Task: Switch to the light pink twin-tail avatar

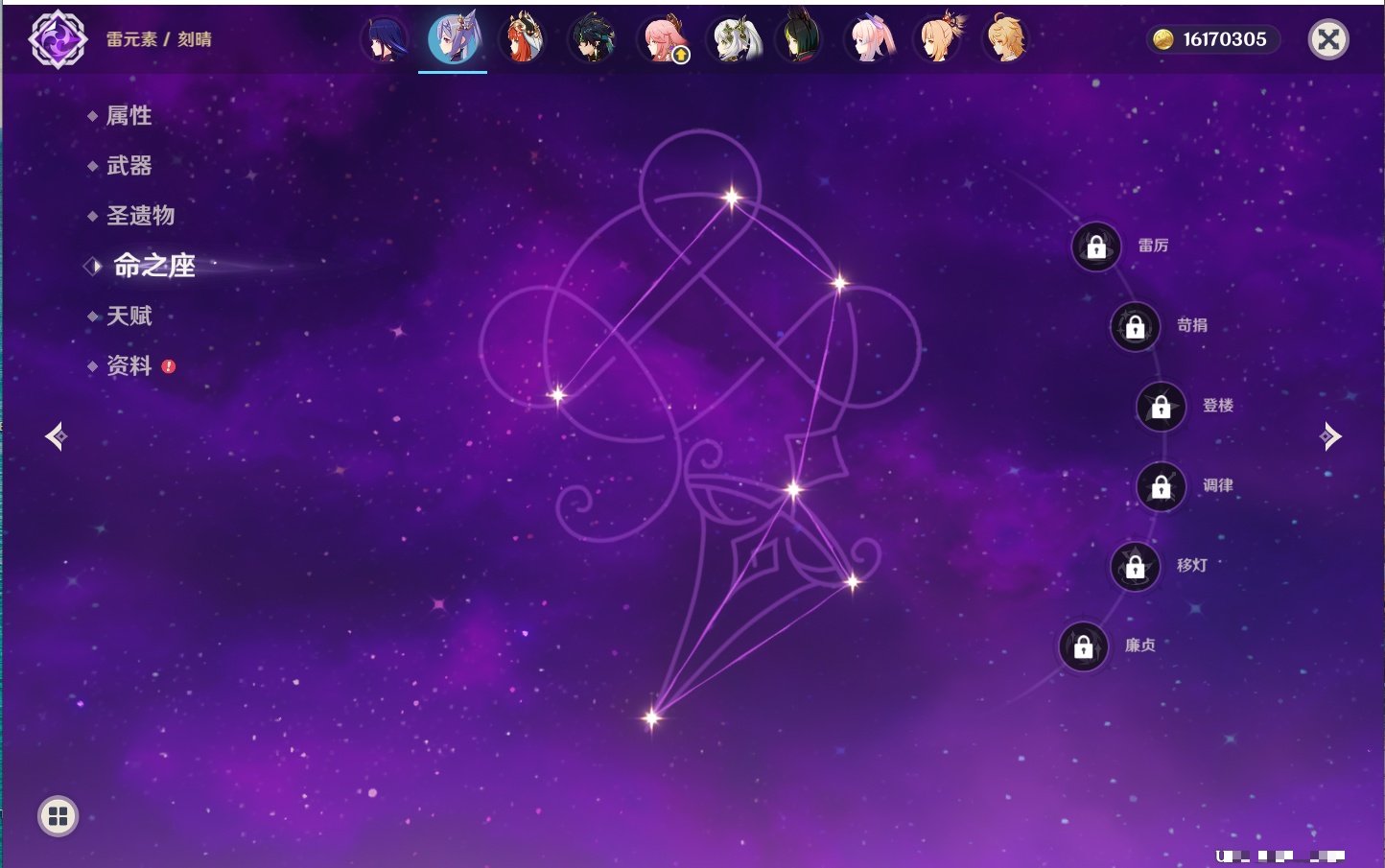Action: tap(871, 39)
